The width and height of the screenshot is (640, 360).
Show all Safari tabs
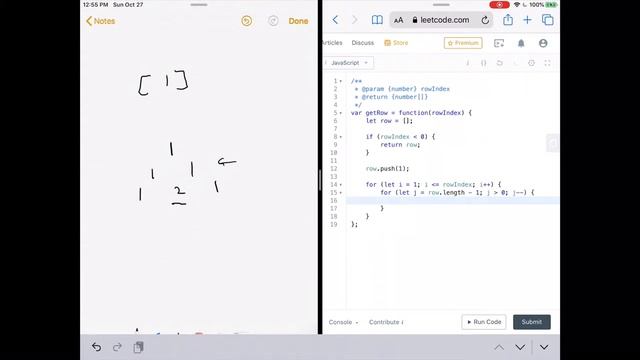547,20
